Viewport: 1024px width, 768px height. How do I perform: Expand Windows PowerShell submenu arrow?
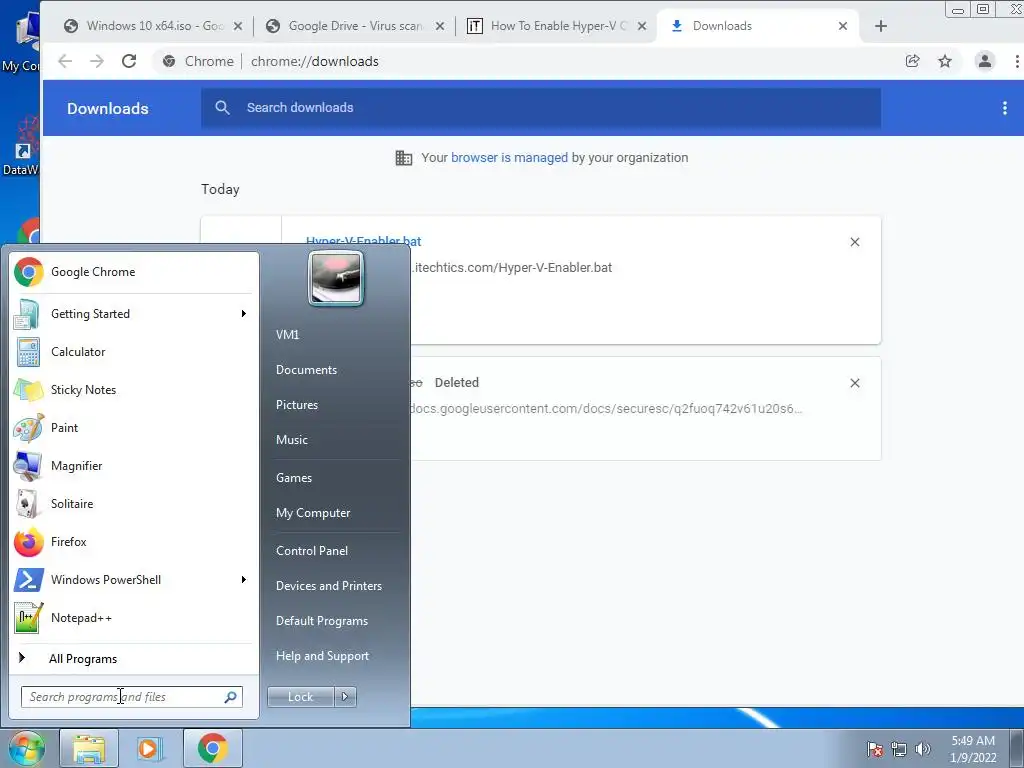coord(244,579)
